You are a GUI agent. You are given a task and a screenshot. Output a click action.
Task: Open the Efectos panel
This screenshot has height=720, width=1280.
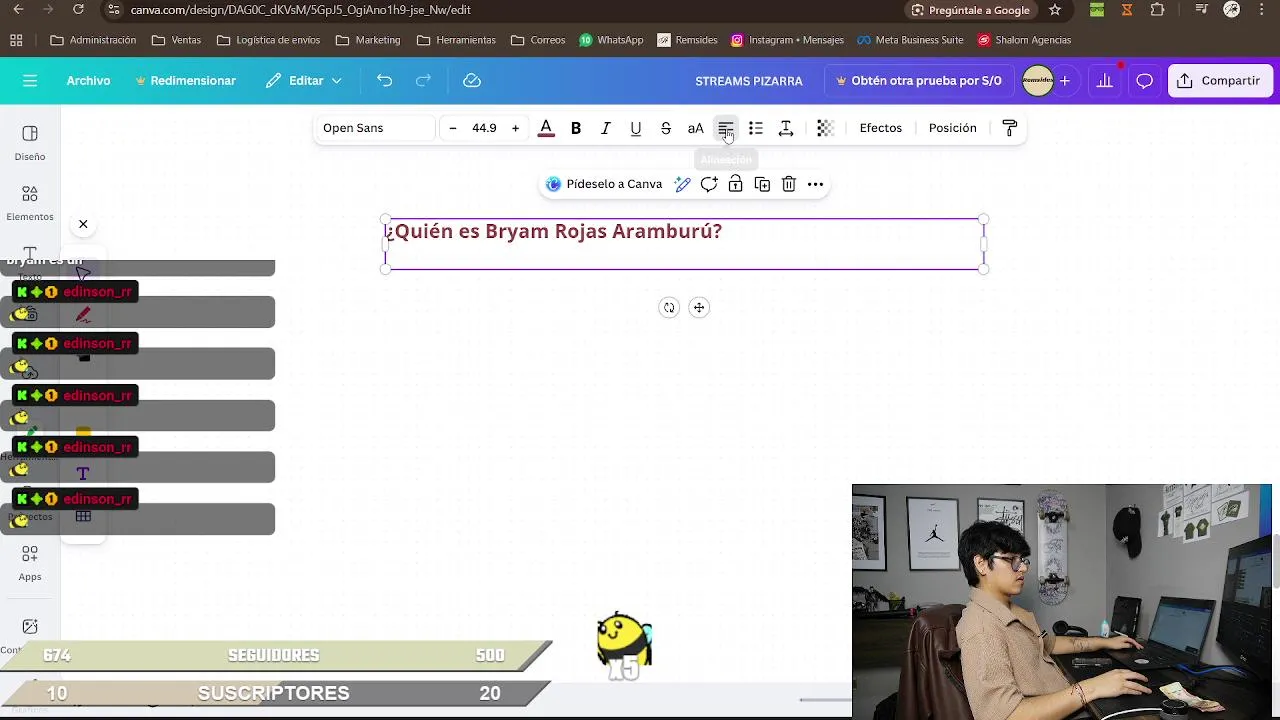[881, 128]
